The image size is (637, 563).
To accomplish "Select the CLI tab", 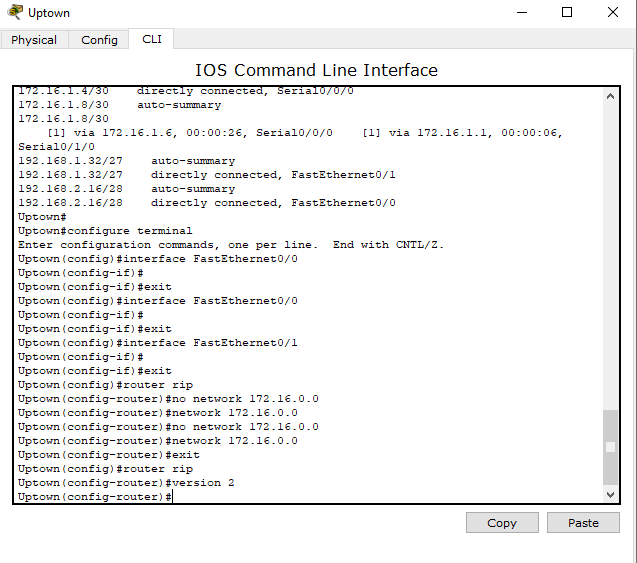I will [152, 39].
